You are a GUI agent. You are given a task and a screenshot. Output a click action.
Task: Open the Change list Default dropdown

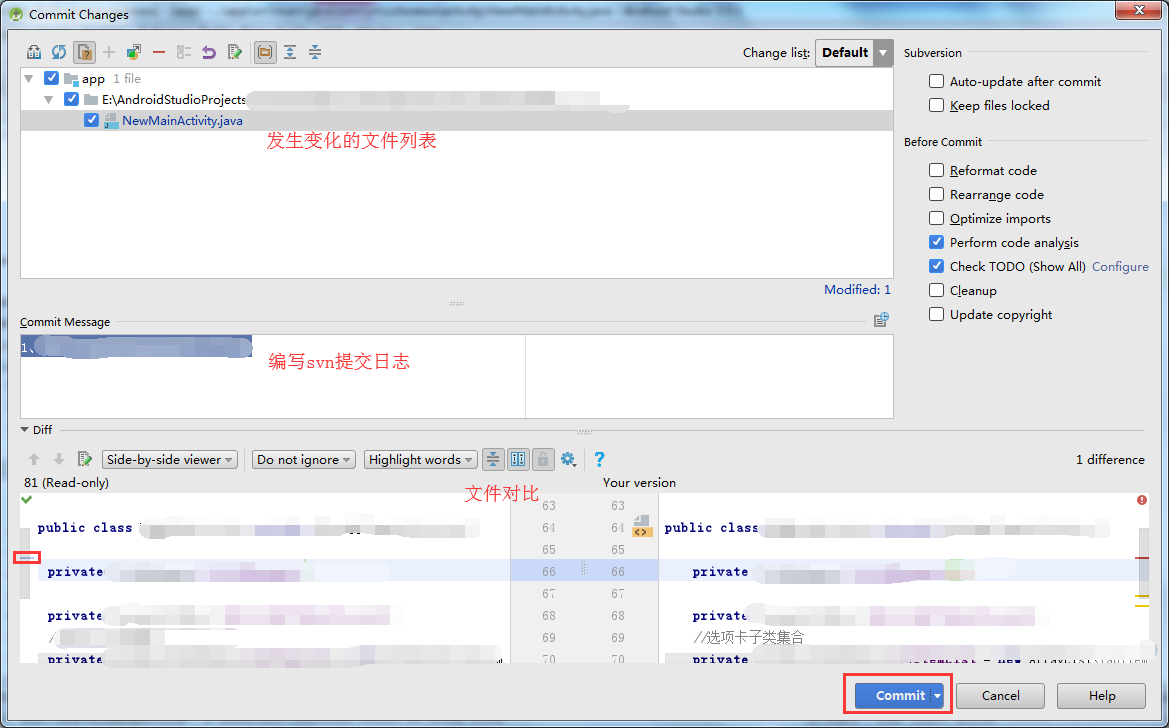coord(854,53)
